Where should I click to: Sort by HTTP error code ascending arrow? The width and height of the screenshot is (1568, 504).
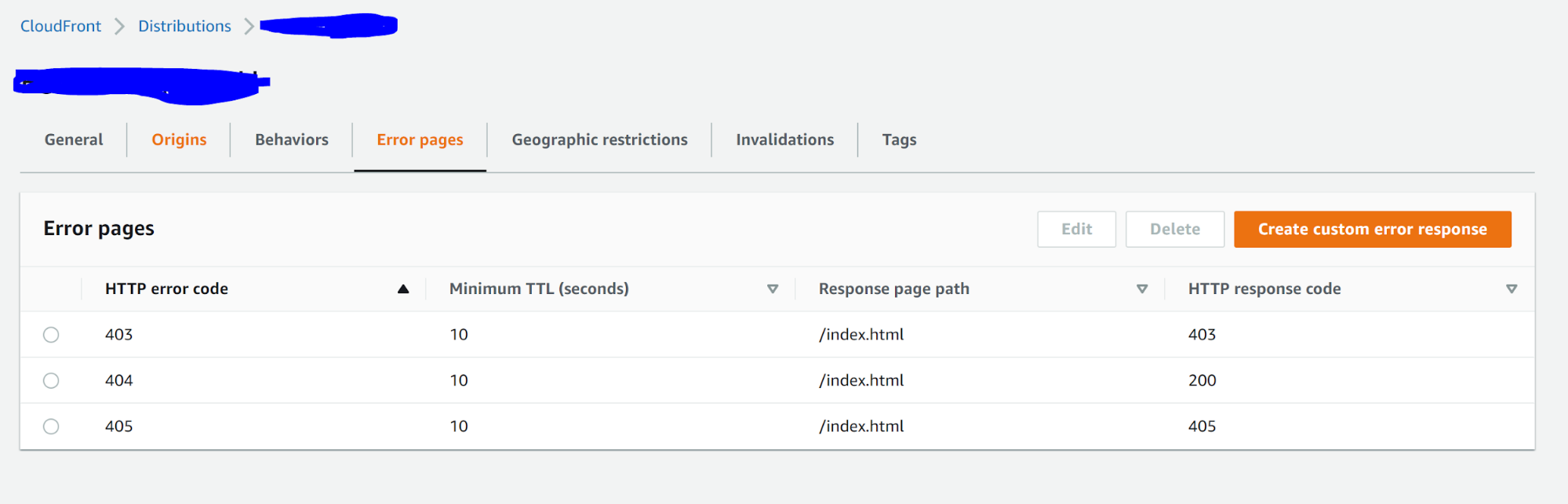pos(403,289)
